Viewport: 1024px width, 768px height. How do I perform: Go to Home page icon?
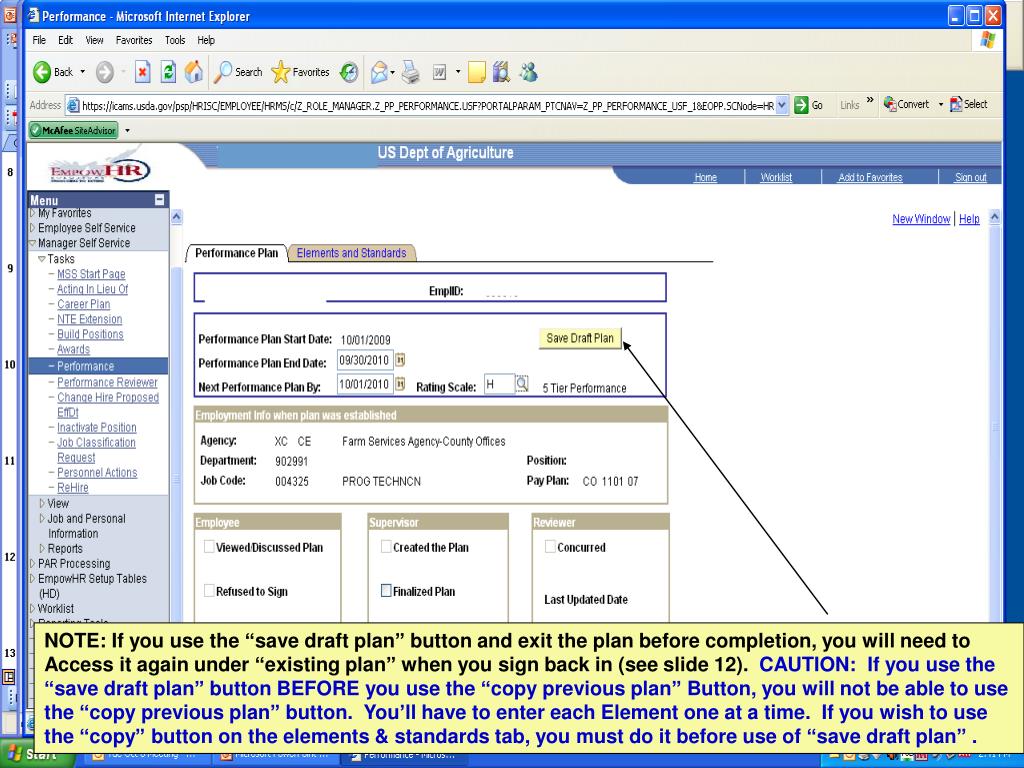tap(193, 72)
